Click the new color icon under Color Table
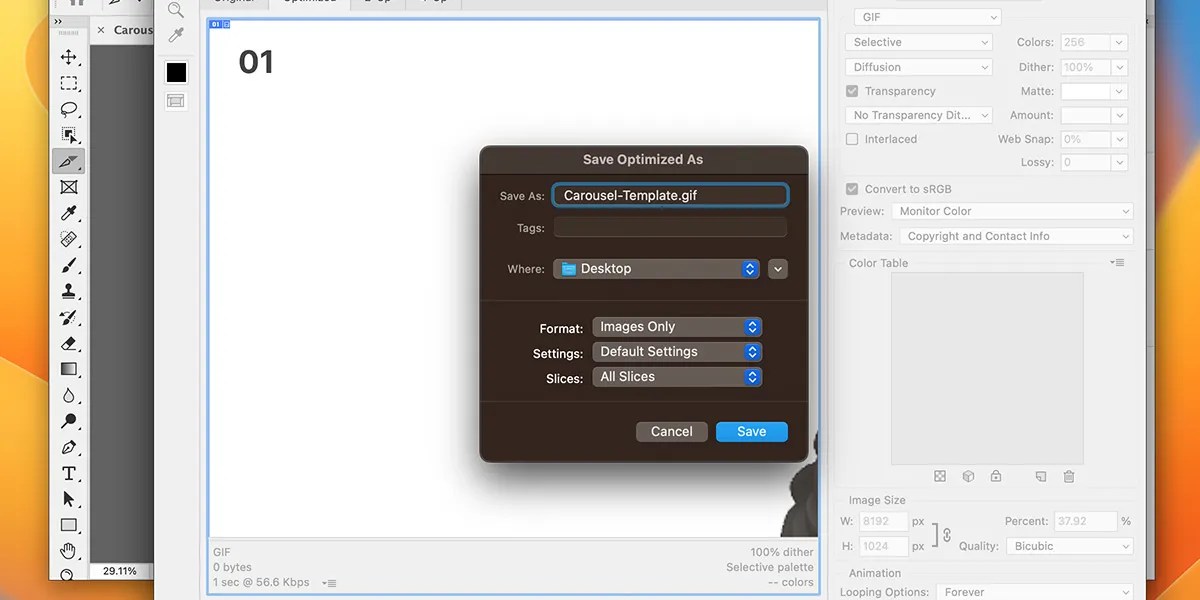 click(1040, 477)
